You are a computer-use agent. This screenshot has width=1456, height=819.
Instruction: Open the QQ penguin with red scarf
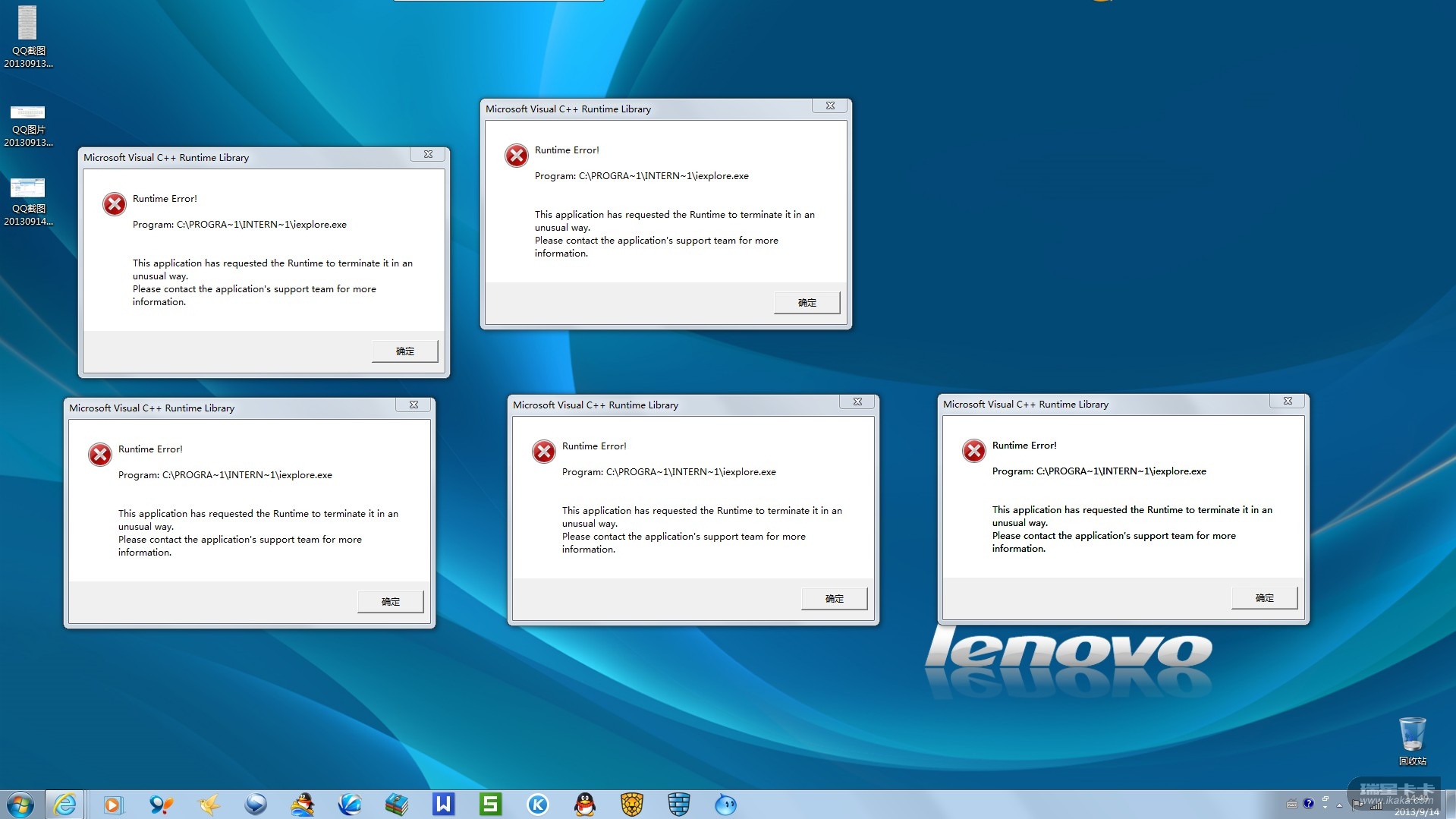(x=585, y=805)
